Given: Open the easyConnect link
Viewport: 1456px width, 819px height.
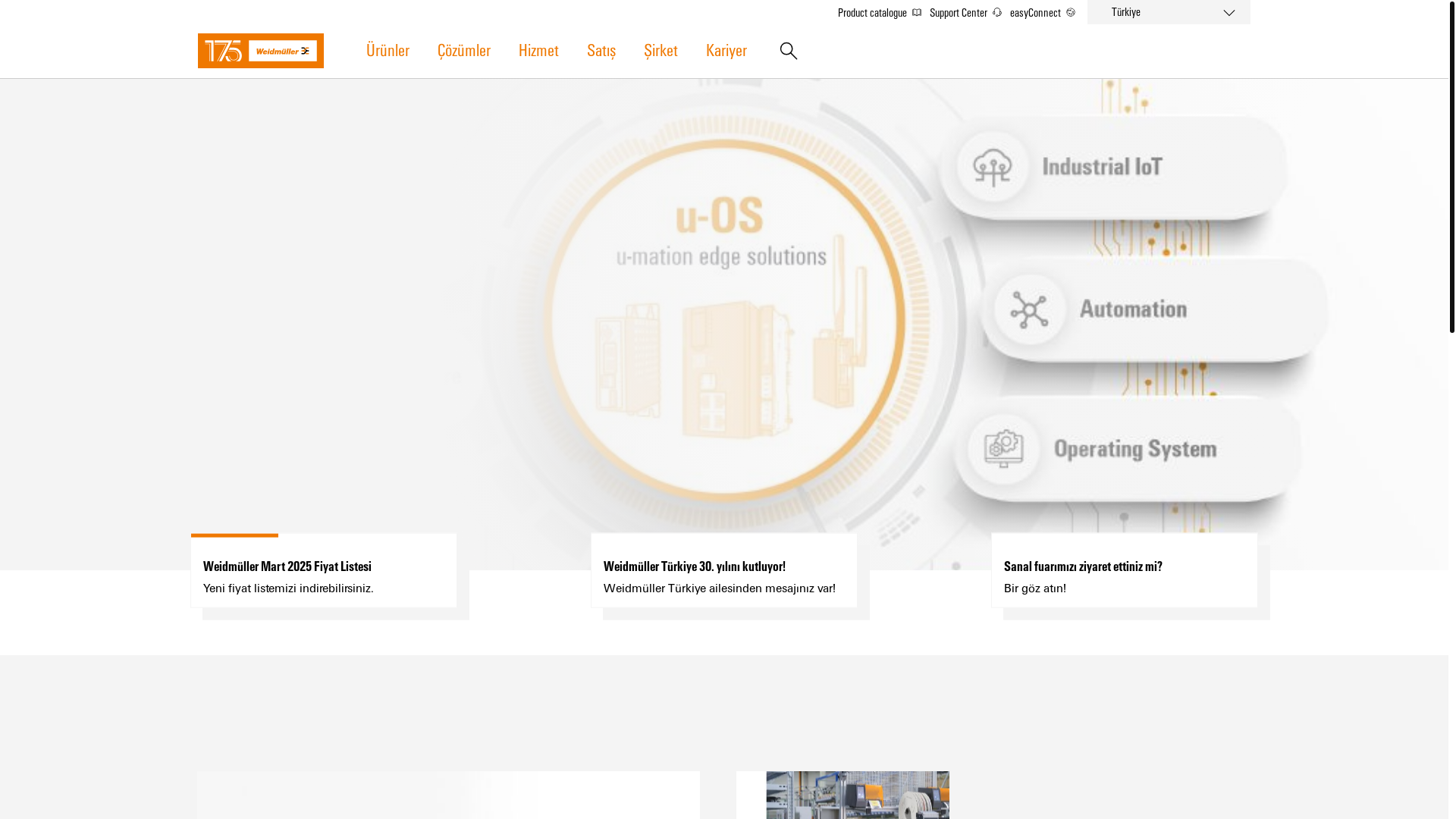Looking at the screenshot, I should click(x=1035, y=12).
